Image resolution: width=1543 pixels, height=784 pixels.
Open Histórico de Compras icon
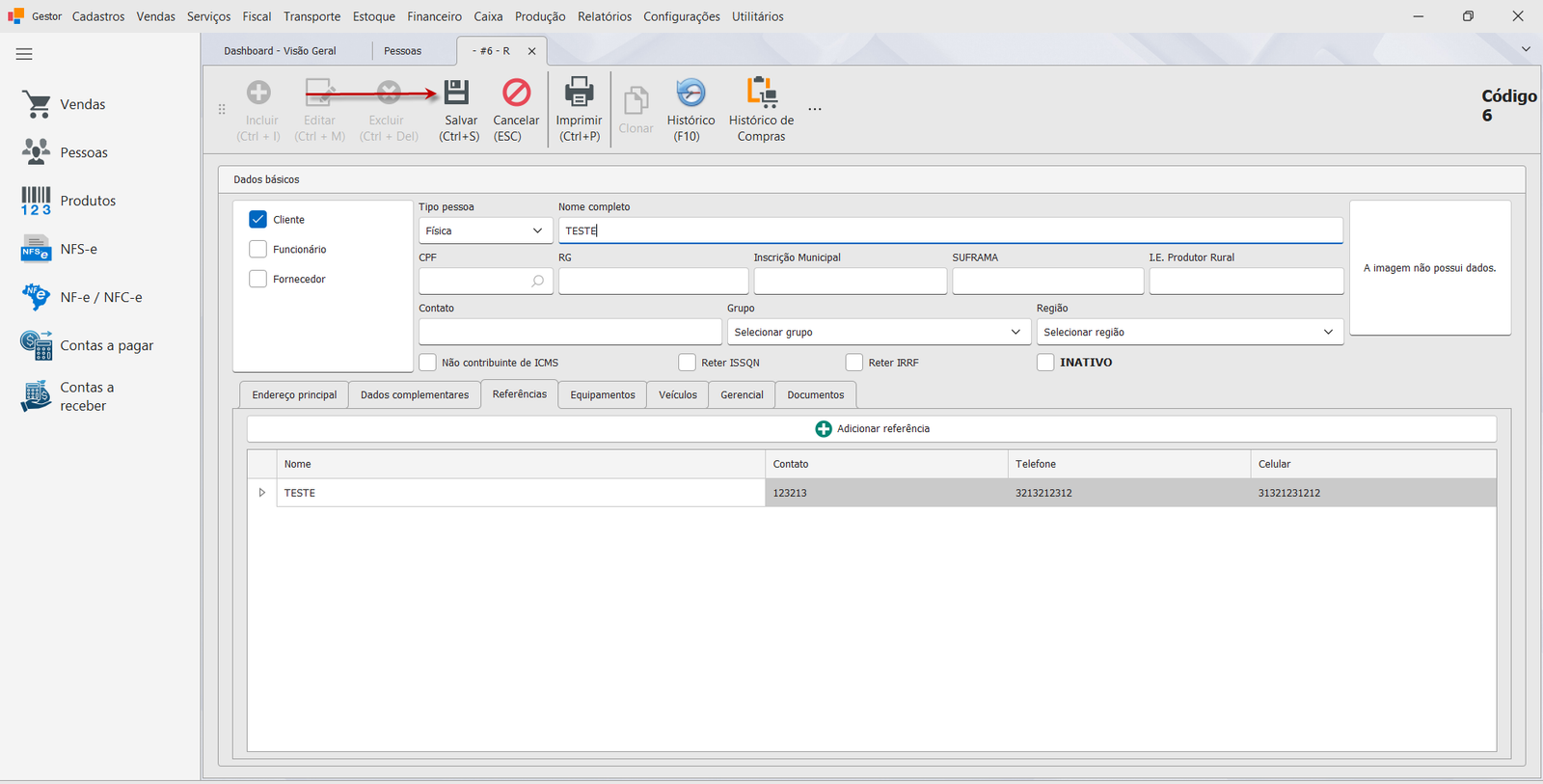762,92
